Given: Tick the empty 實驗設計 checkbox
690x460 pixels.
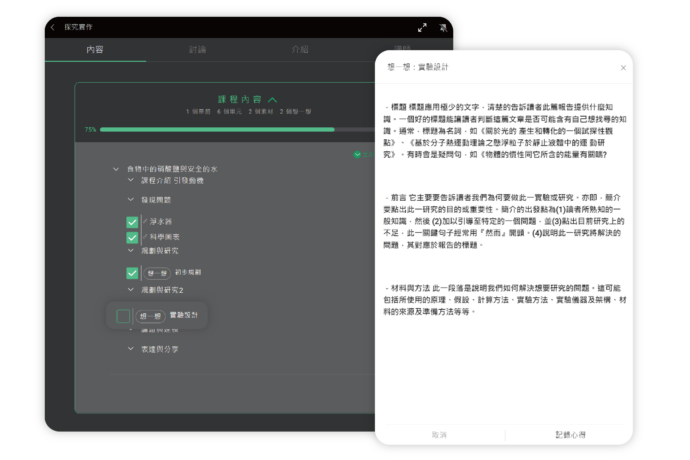Looking at the screenshot, I should pyautogui.click(x=123, y=316).
